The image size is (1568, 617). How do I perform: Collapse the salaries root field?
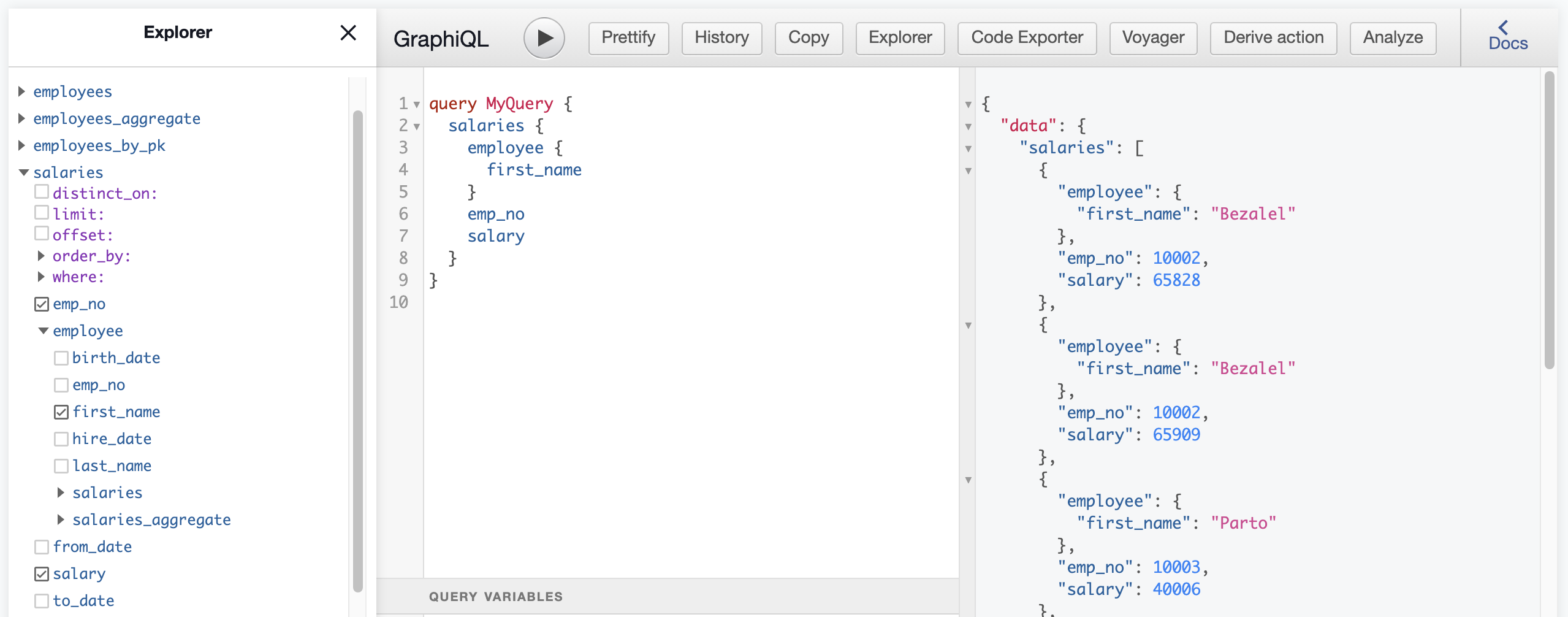[x=24, y=172]
